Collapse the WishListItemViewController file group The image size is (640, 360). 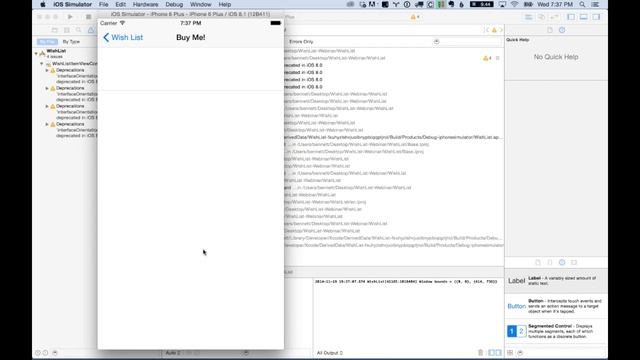42,64
